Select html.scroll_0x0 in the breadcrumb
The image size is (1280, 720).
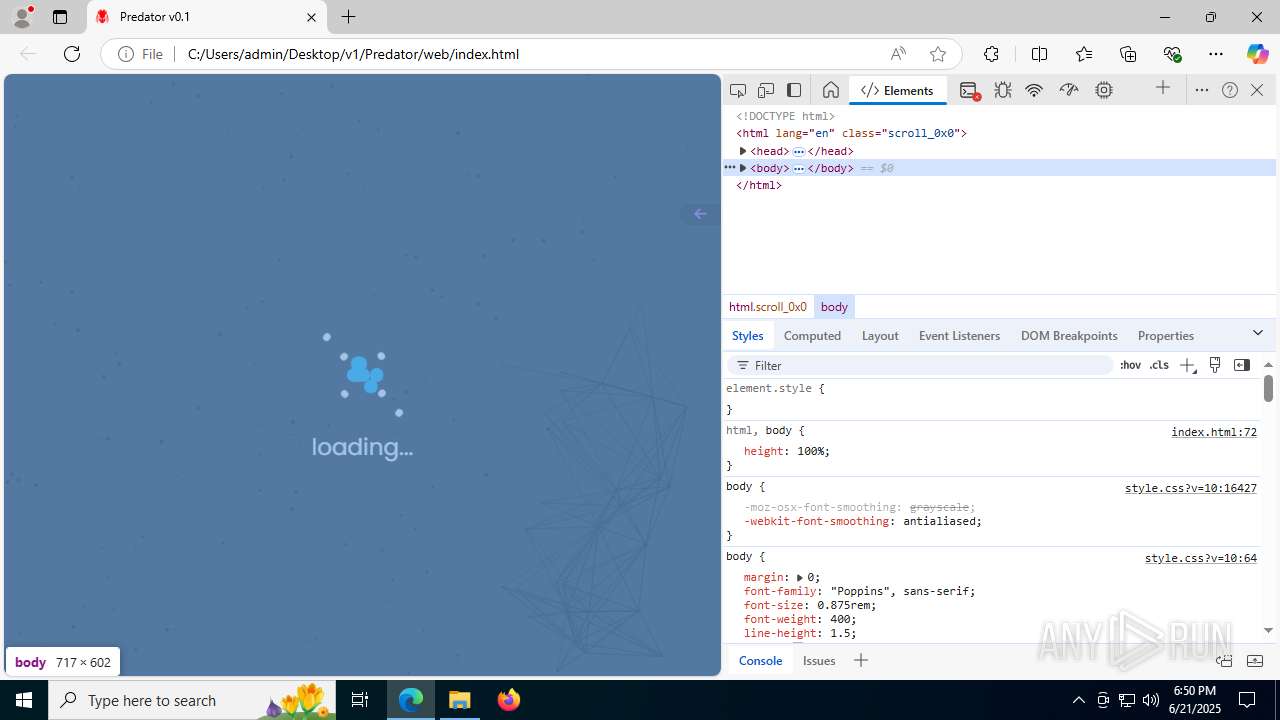[x=768, y=307]
